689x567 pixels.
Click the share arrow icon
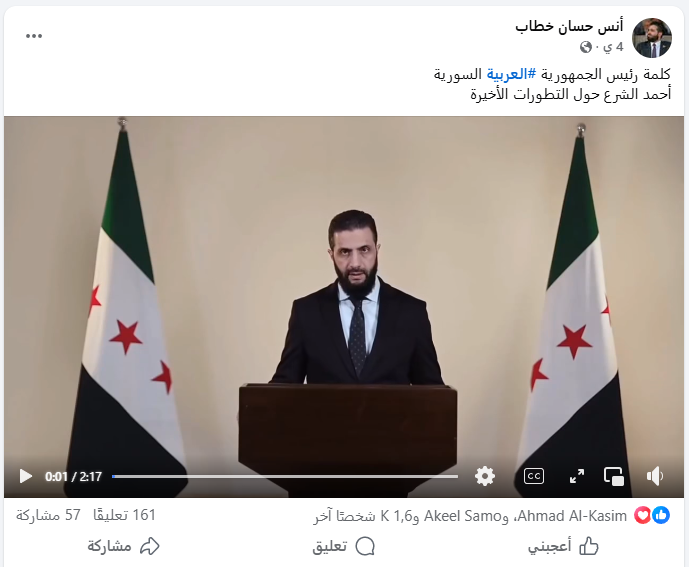coord(149,546)
